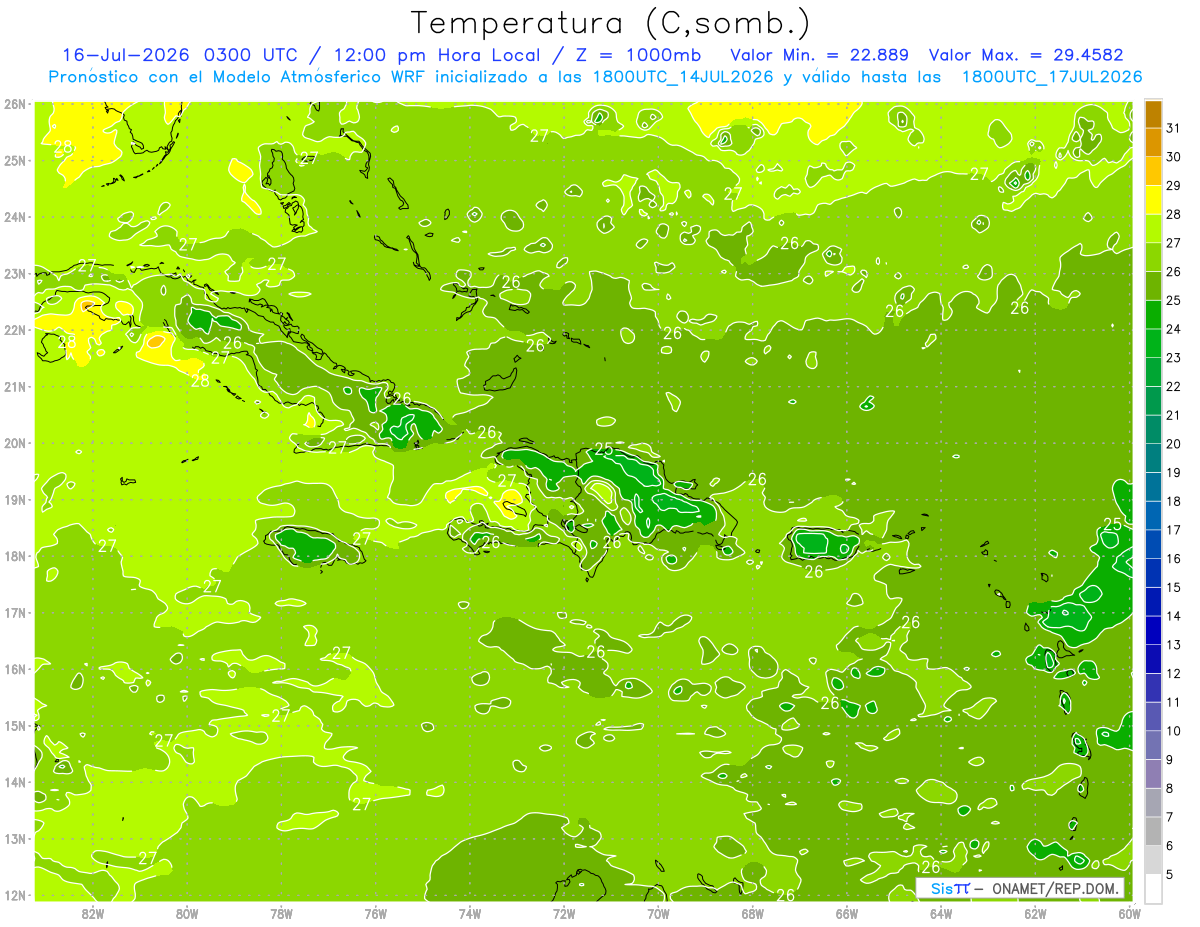Click the '24N' latitude axis label
Screen dimensions: 1200x927
click(x=15, y=217)
